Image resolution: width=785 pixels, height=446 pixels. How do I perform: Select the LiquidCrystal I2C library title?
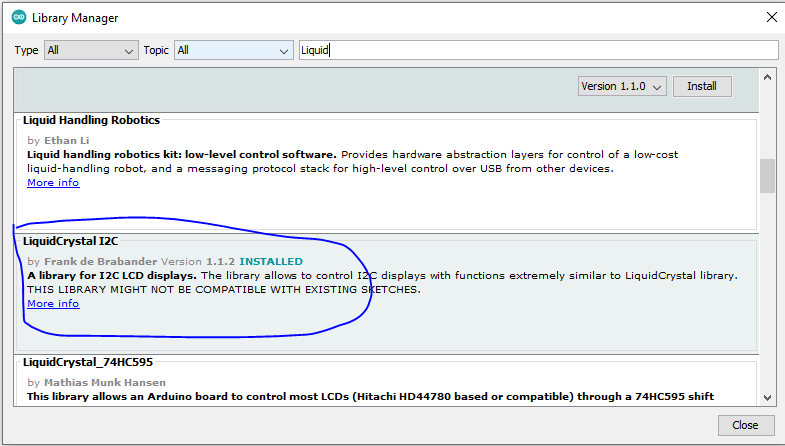pos(71,241)
